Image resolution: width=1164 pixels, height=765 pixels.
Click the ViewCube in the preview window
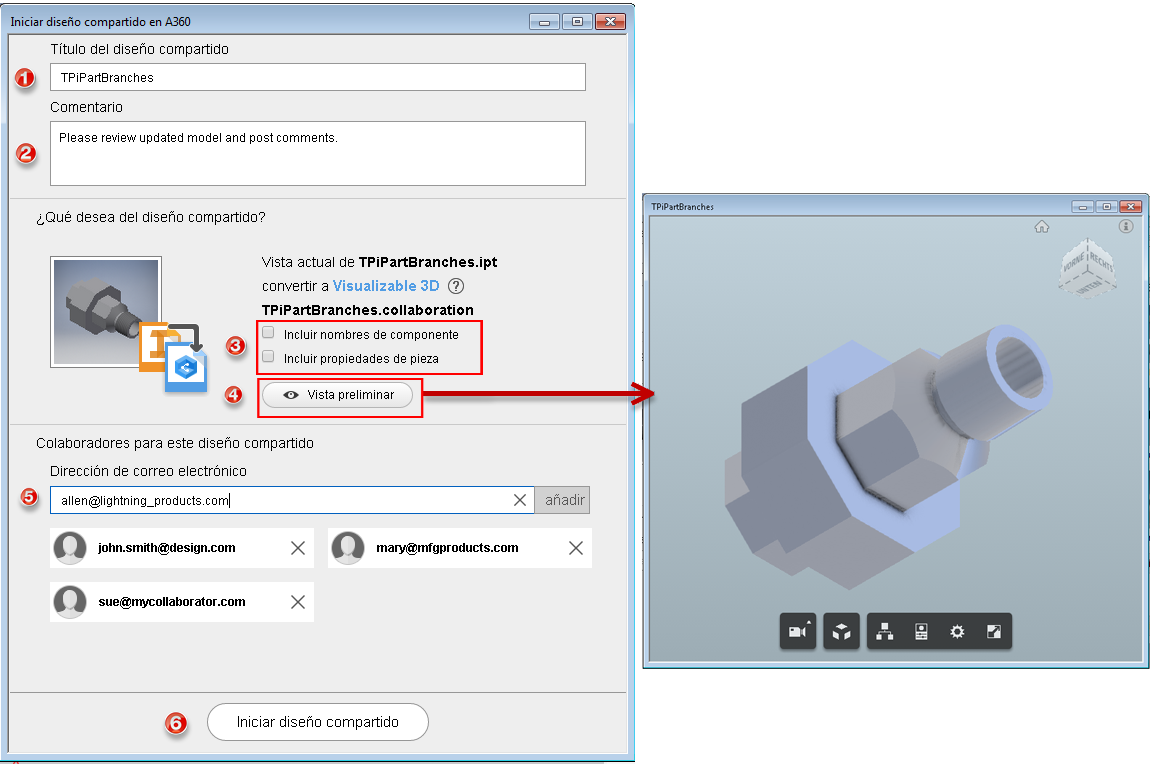point(1088,268)
